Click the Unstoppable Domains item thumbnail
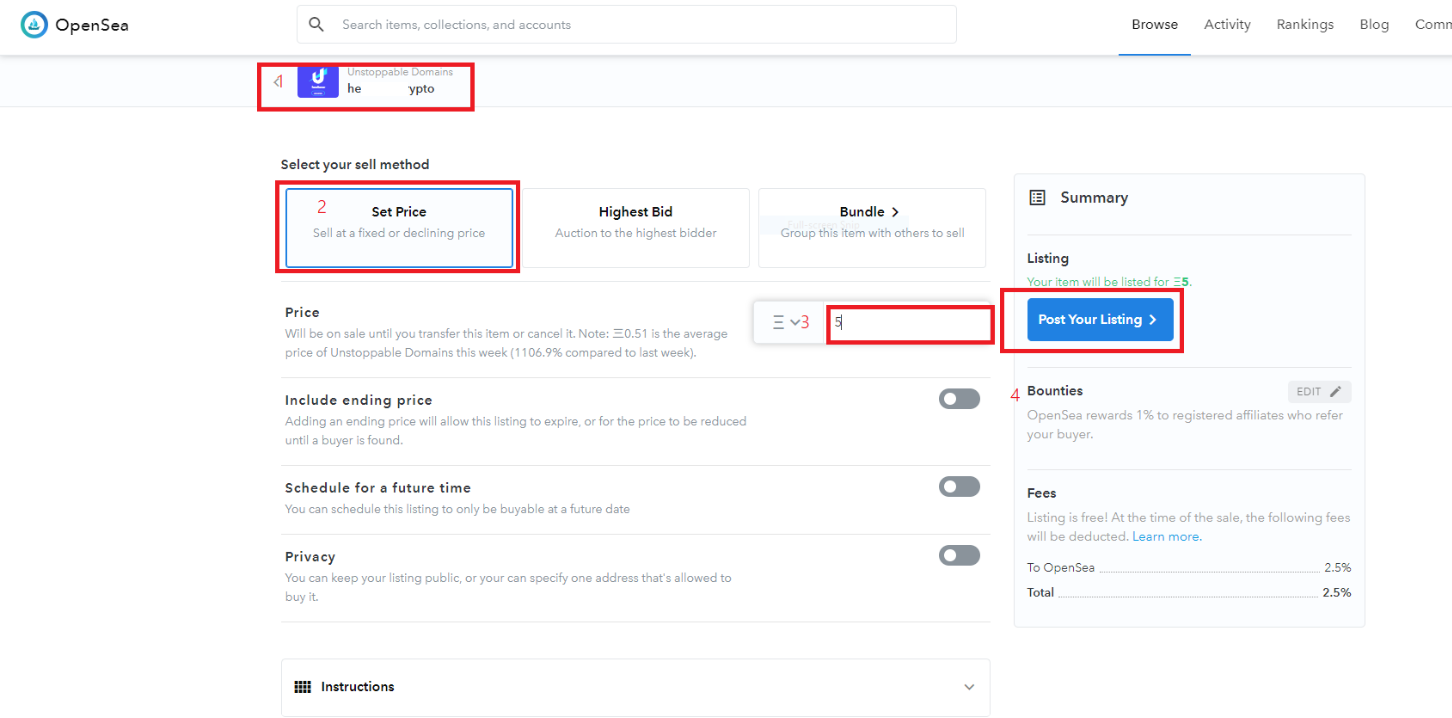The width and height of the screenshot is (1452, 718). pos(318,81)
